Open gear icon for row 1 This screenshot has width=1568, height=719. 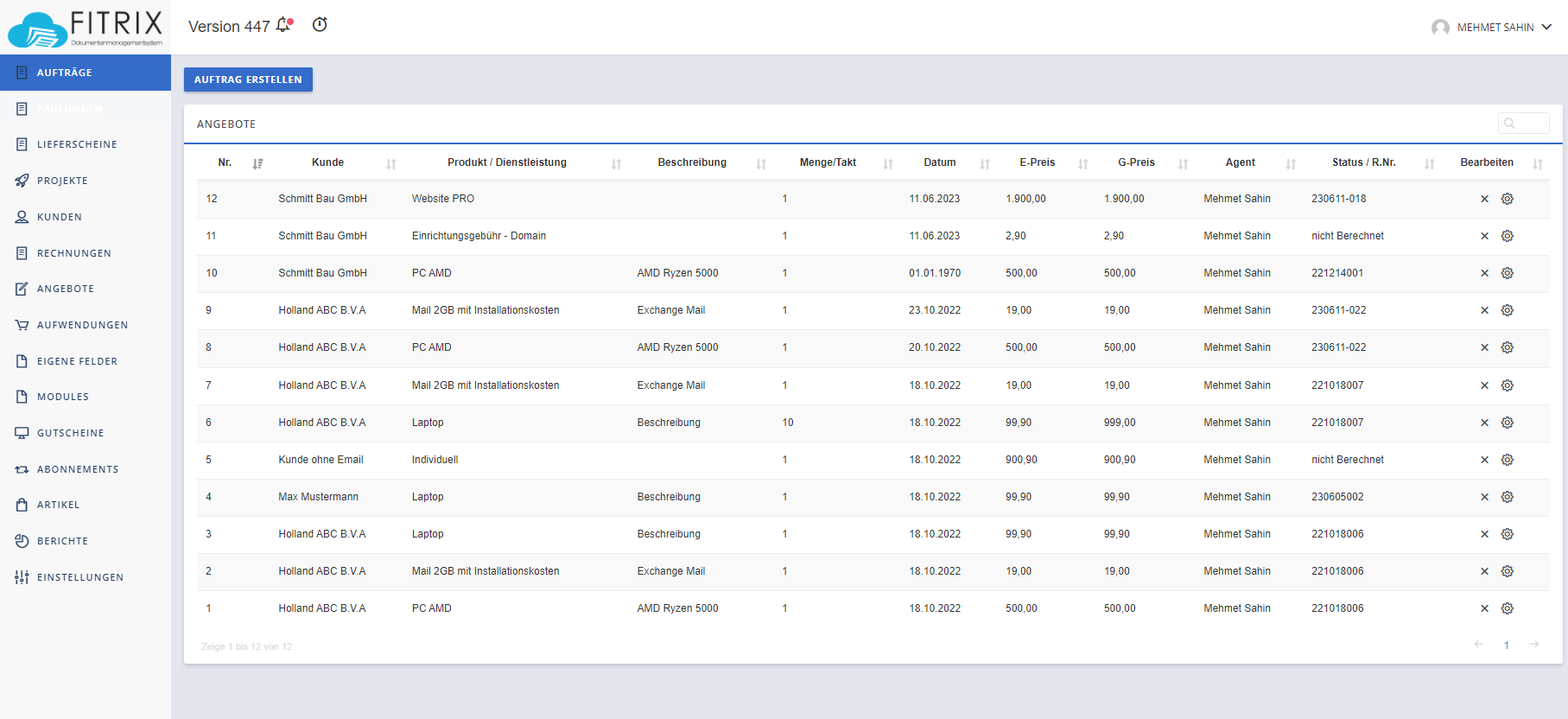tap(1508, 608)
